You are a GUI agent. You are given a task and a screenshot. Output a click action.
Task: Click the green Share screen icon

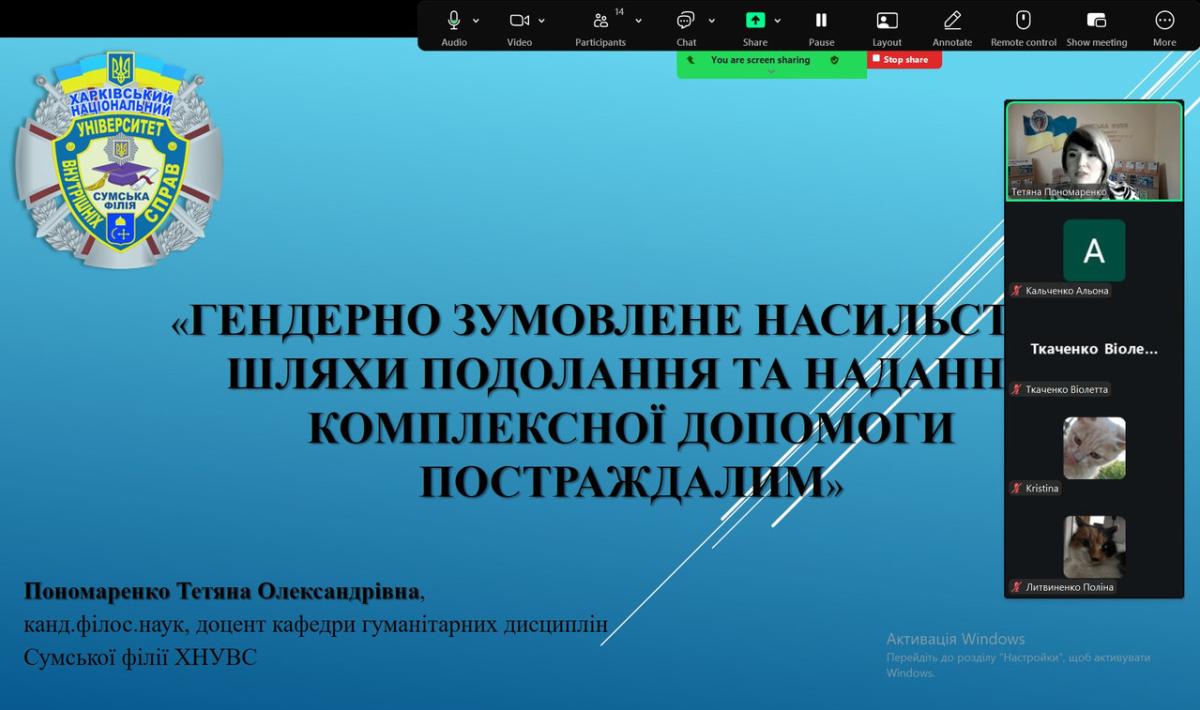tap(755, 21)
